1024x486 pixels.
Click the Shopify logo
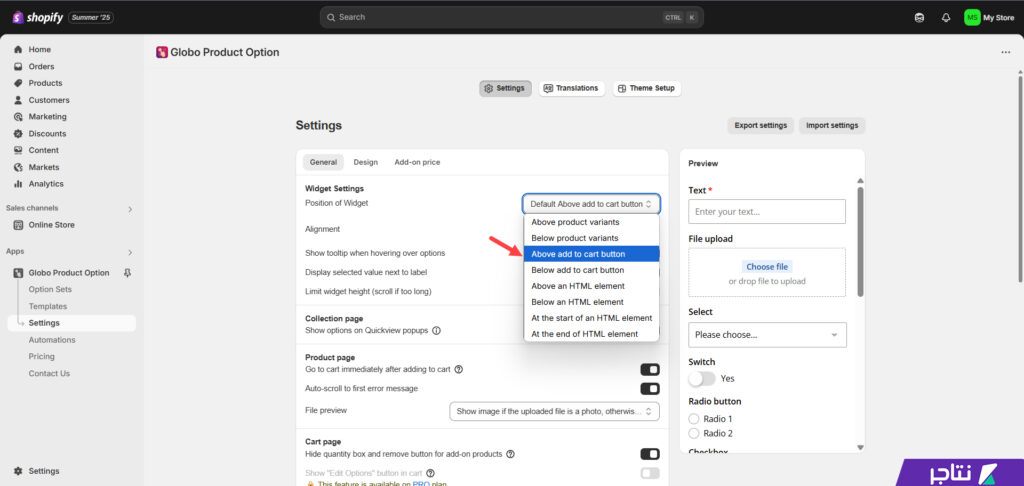point(38,18)
